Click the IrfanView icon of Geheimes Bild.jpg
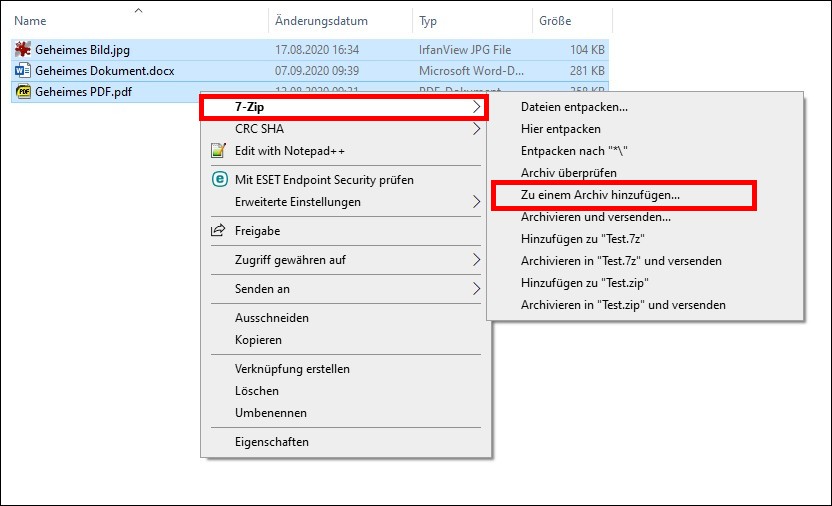 coord(23,49)
